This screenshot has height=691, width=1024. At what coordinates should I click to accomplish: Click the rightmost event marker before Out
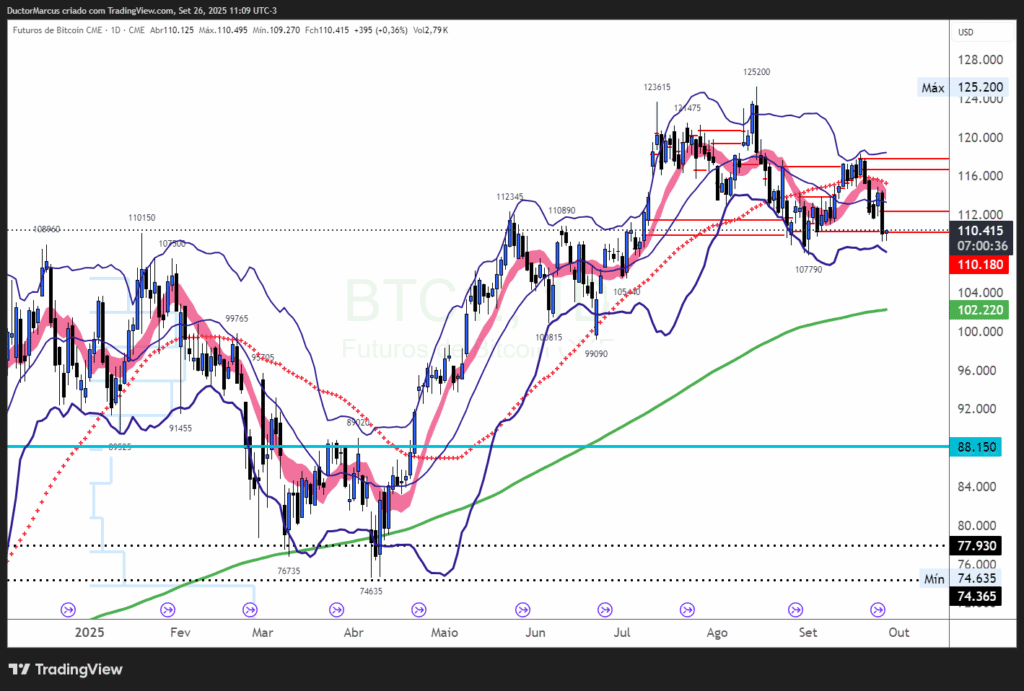pyautogui.click(x=878, y=609)
